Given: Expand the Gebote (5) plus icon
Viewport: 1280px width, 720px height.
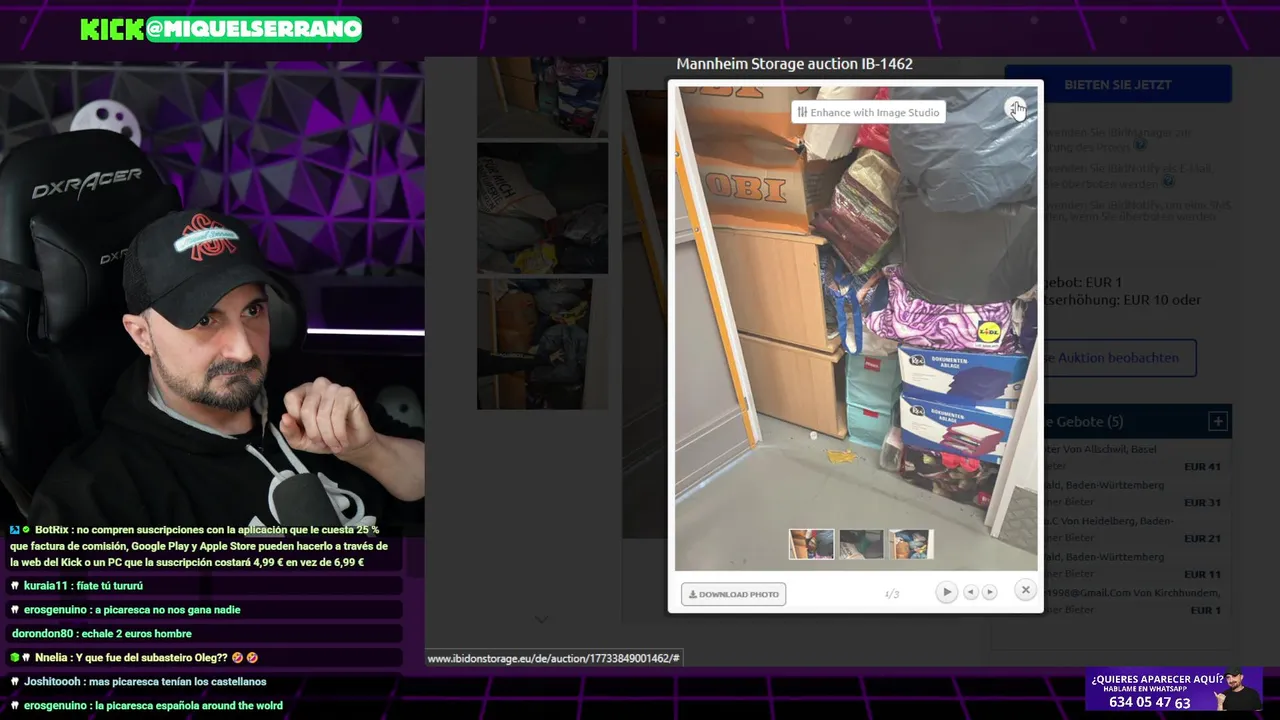Looking at the screenshot, I should pyautogui.click(x=1217, y=422).
